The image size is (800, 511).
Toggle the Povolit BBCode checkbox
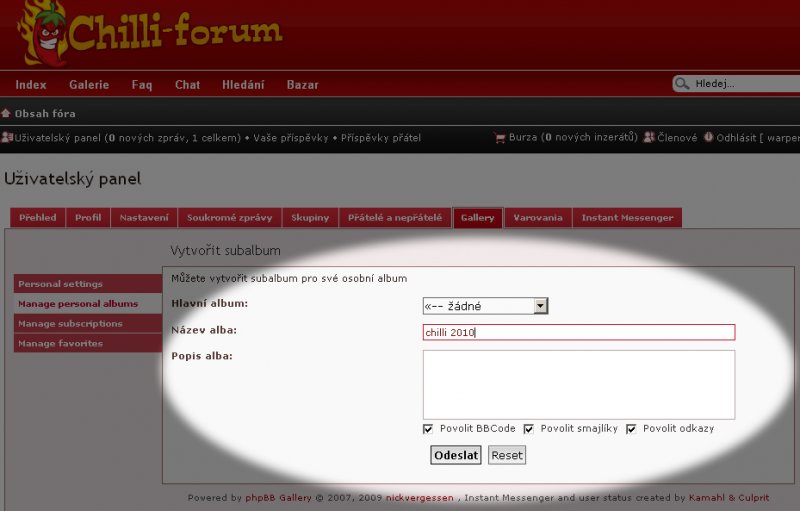[428, 429]
